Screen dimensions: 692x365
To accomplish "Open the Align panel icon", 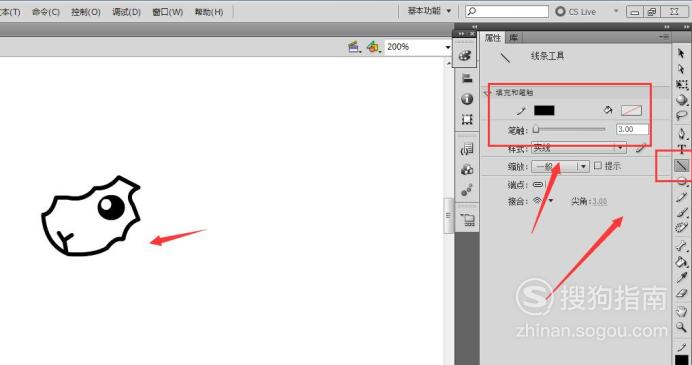I will tap(467, 79).
